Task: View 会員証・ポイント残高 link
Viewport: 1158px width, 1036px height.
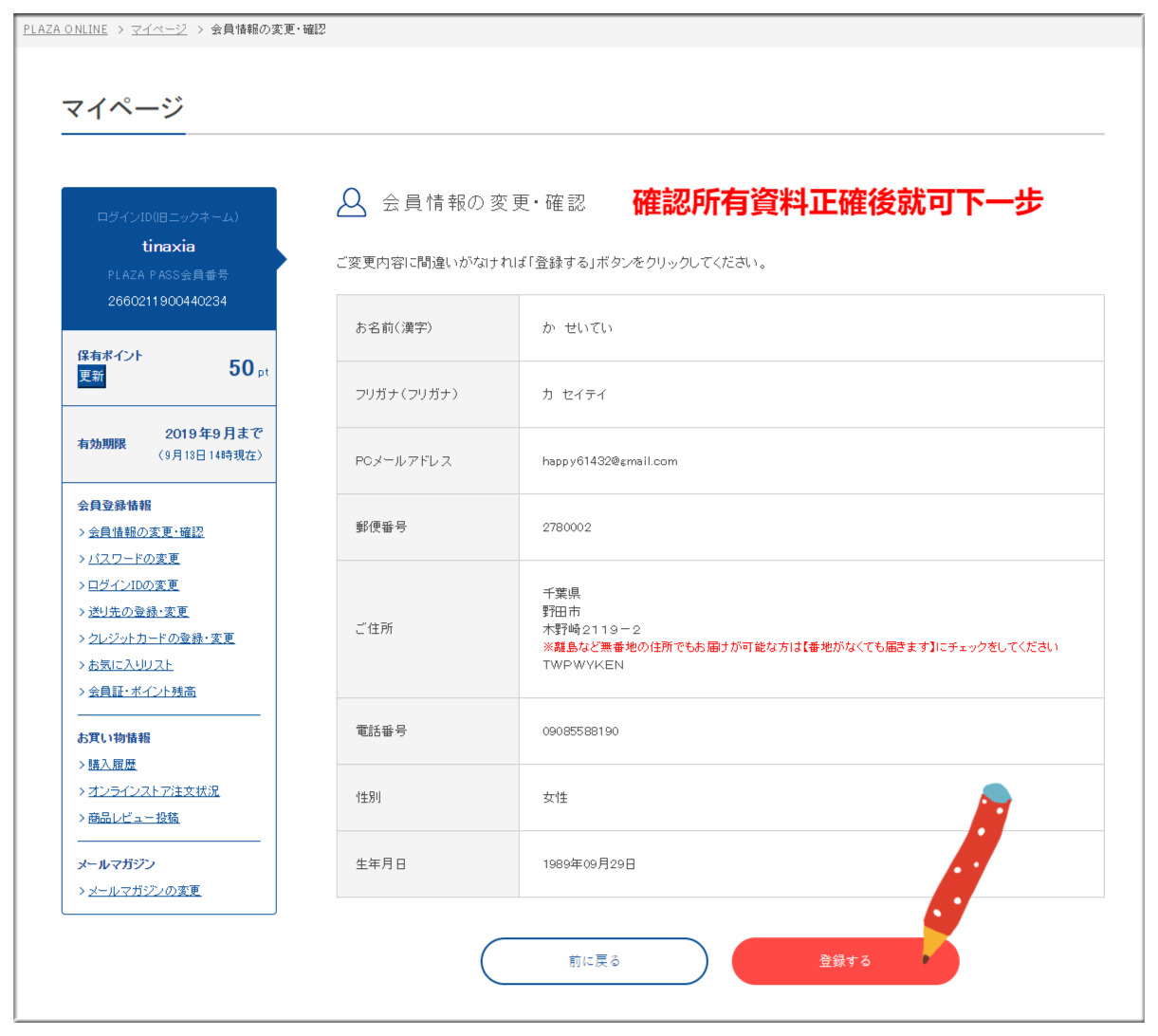Action: (x=141, y=692)
